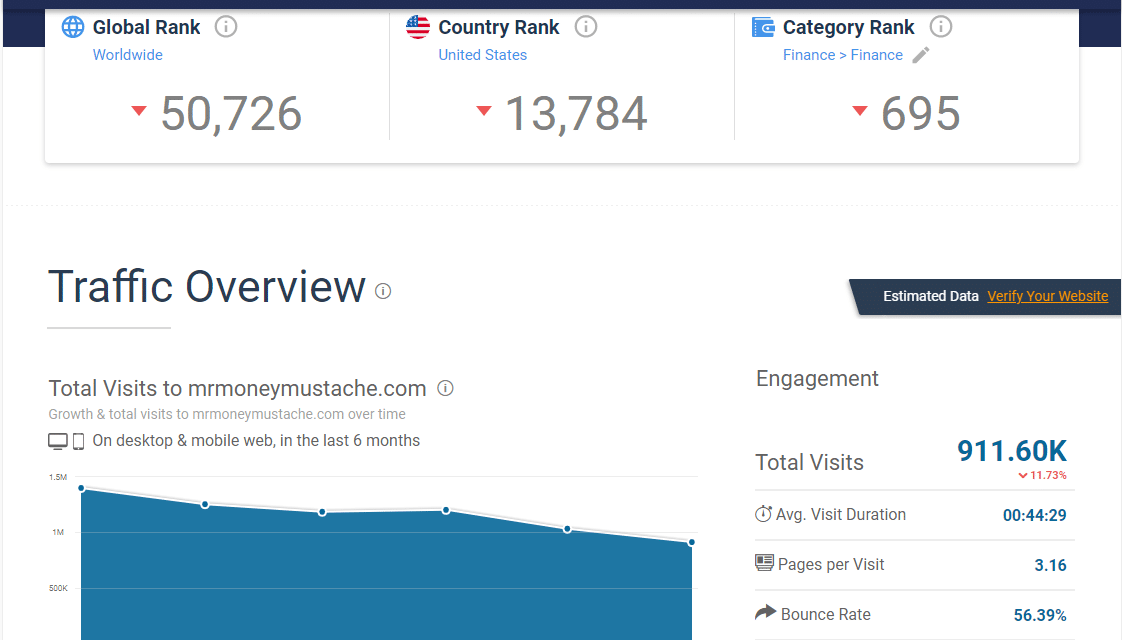
Task: Click the Avg. Visit Duration stopwatch icon
Action: click(x=763, y=514)
